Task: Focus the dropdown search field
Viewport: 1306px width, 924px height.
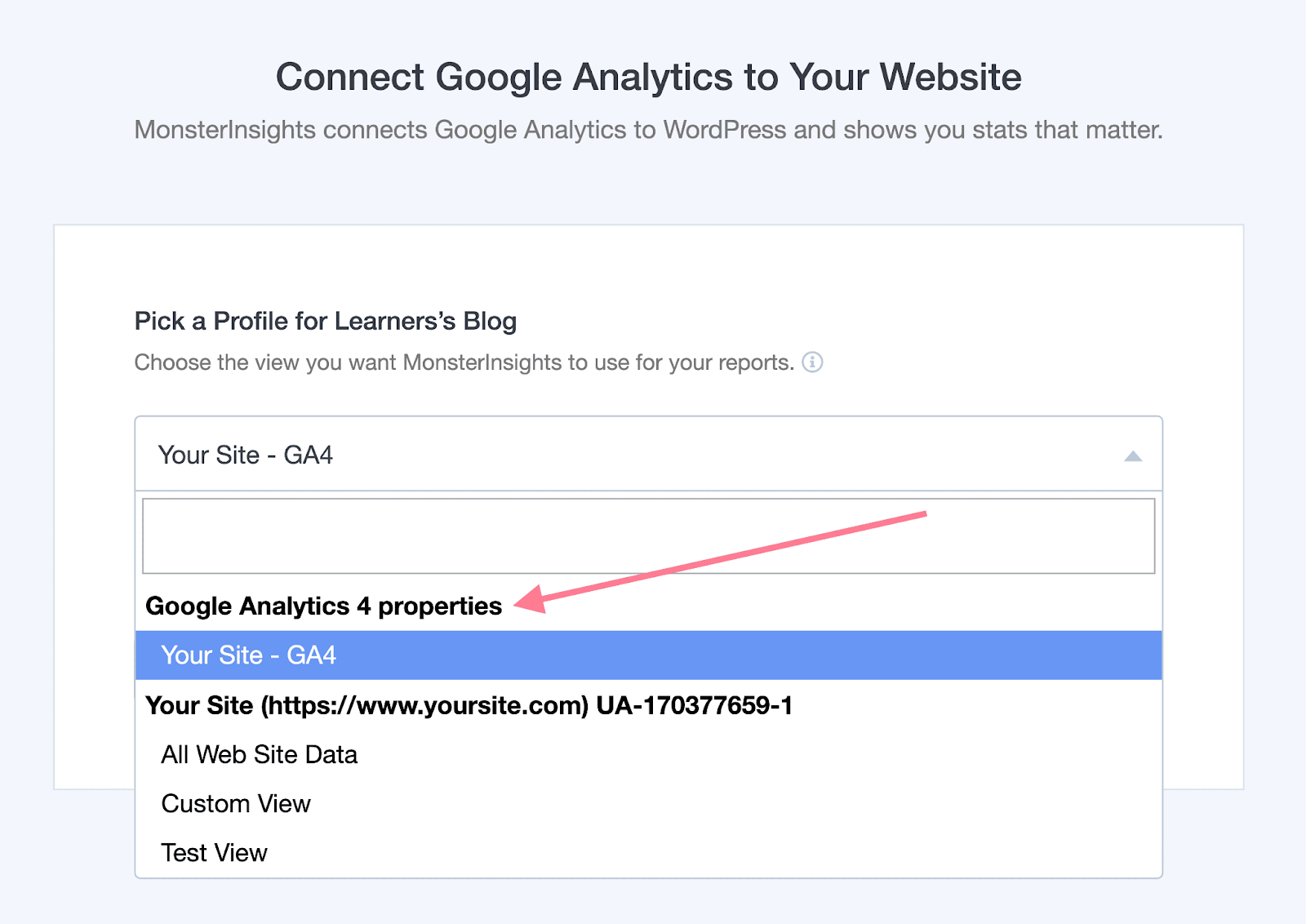Action: coord(648,536)
